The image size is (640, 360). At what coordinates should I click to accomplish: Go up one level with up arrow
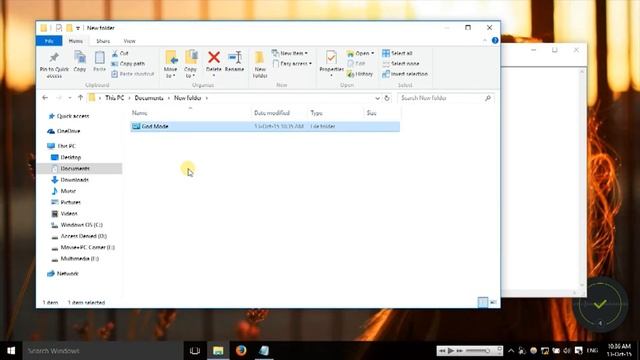pyautogui.click(x=80, y=98)
